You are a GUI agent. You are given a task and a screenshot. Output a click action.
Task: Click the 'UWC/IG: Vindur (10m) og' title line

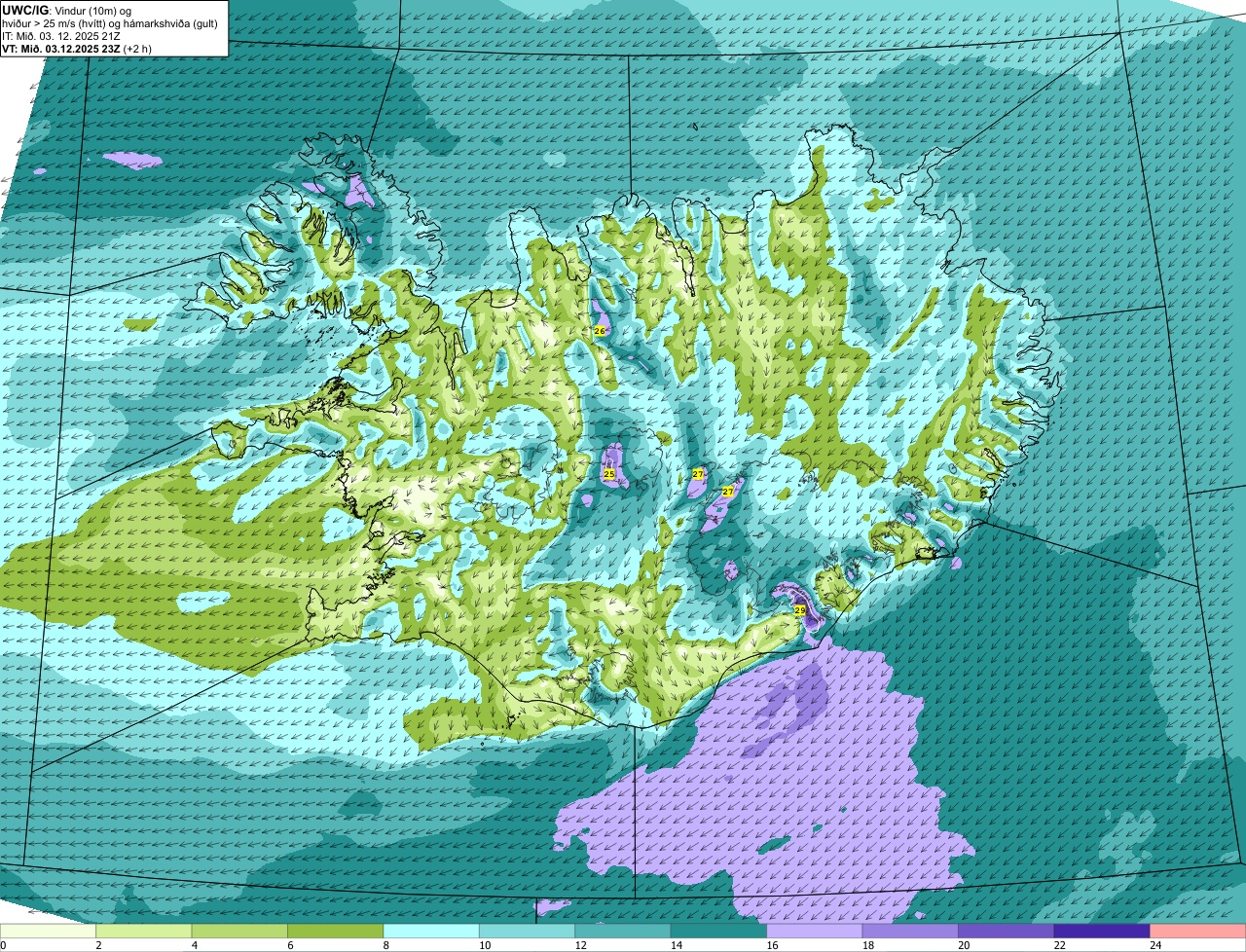(x=66, y=10)
